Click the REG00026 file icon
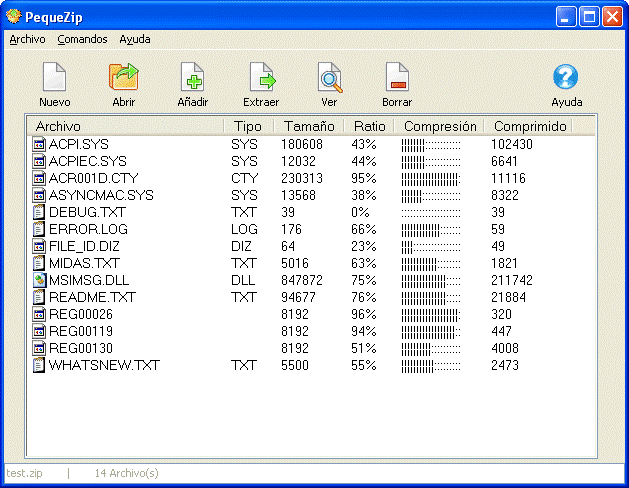Image resolution: width=629 pixels, height=488 pixels. point(39,314)
